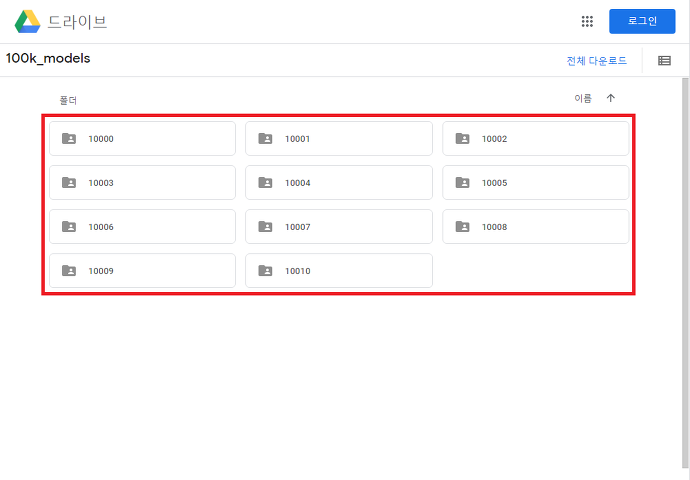Reverse sort direction with the arrow
The width and height of the screenshot is (690, 480).
point(610,98)
